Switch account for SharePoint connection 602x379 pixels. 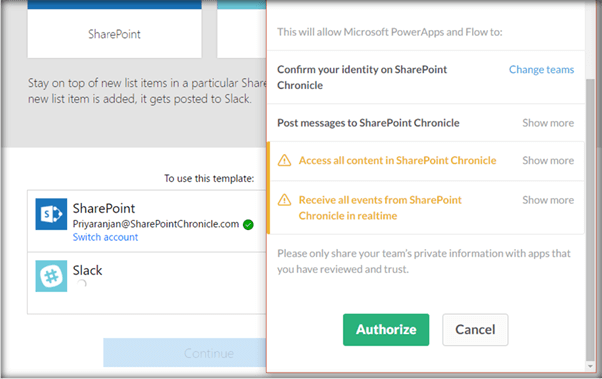(105, 237)
